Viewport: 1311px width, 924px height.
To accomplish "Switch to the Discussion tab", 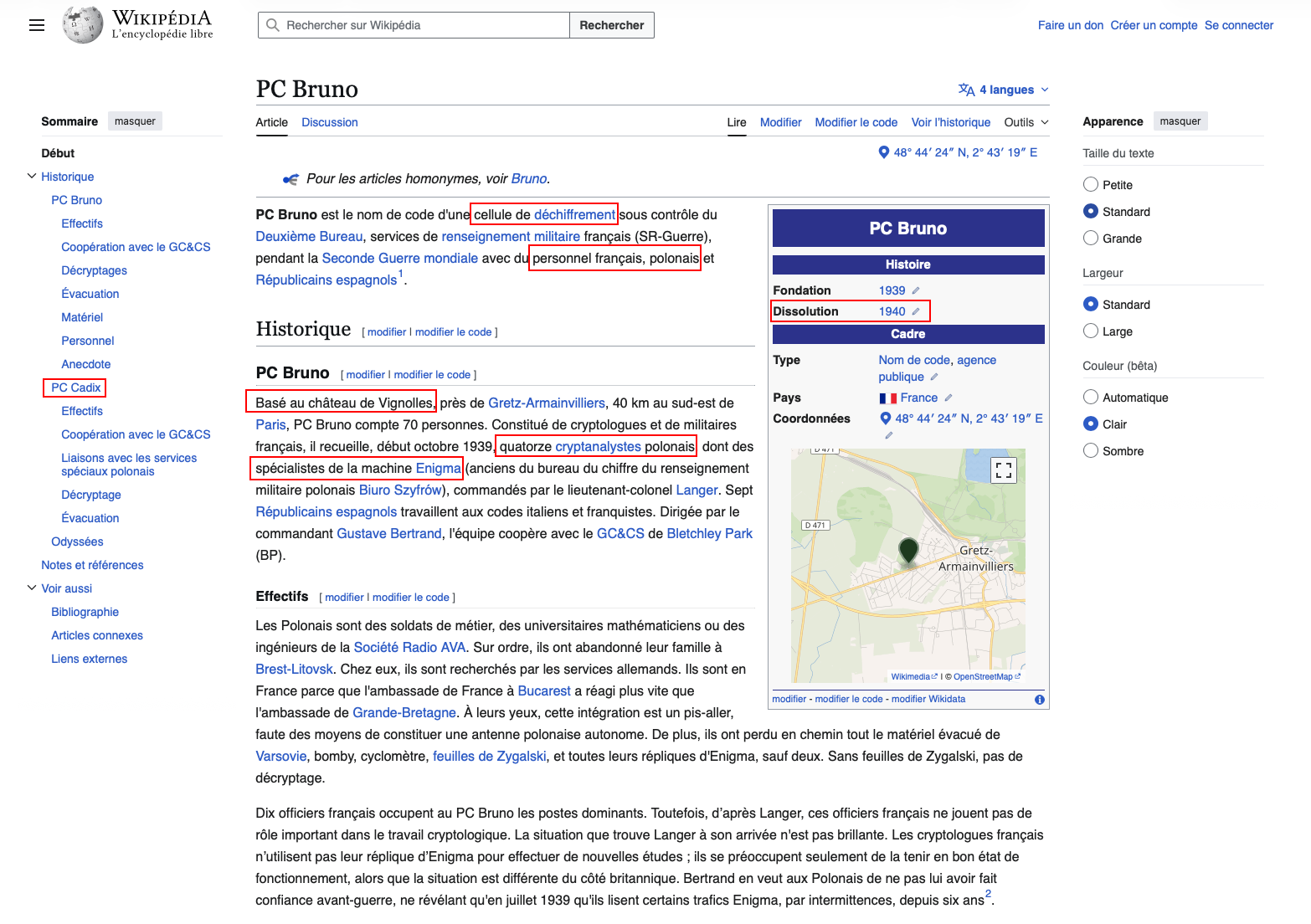I will tap(329, 122).
